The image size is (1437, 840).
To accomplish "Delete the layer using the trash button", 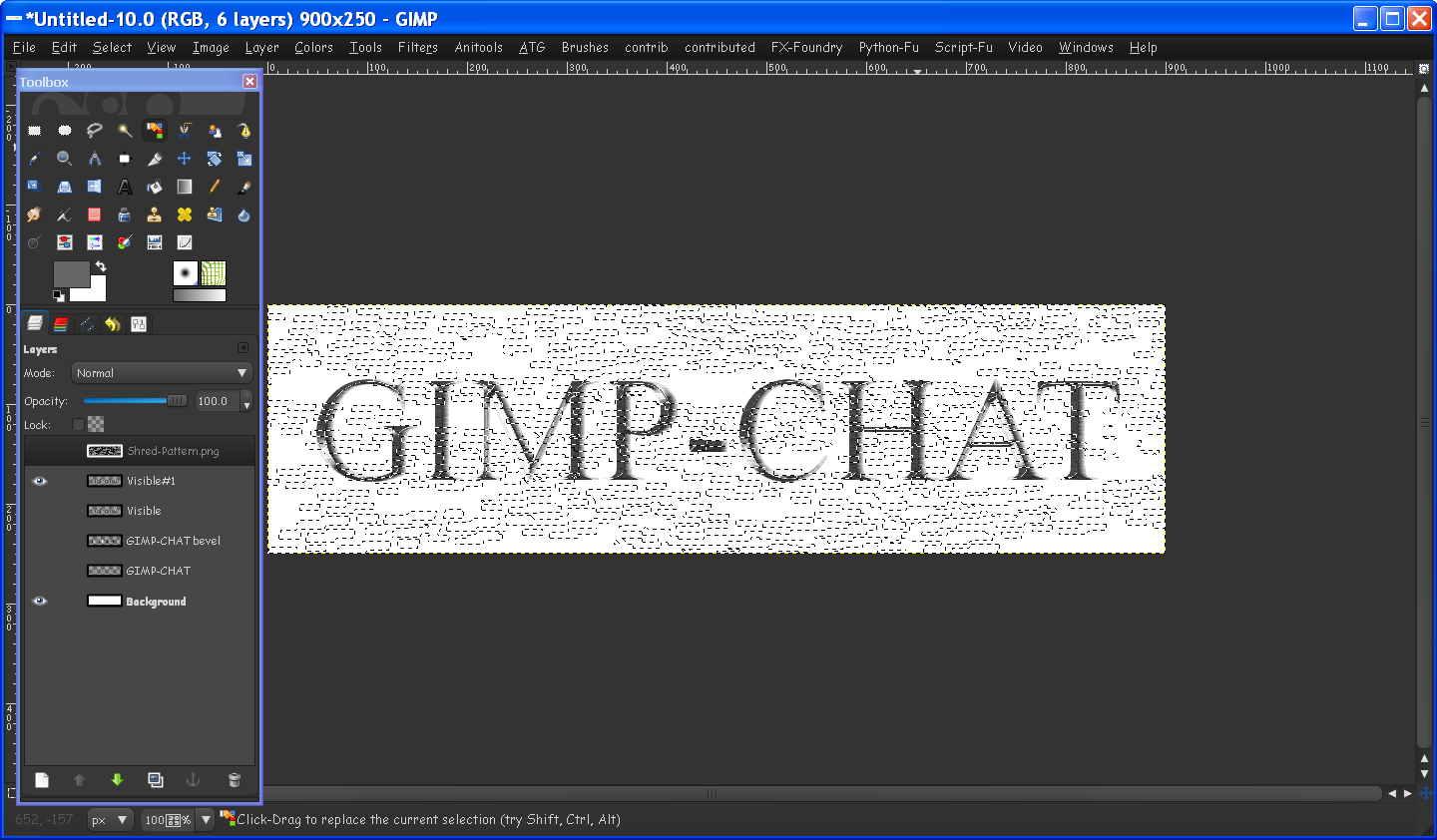I will coord(235,780).
